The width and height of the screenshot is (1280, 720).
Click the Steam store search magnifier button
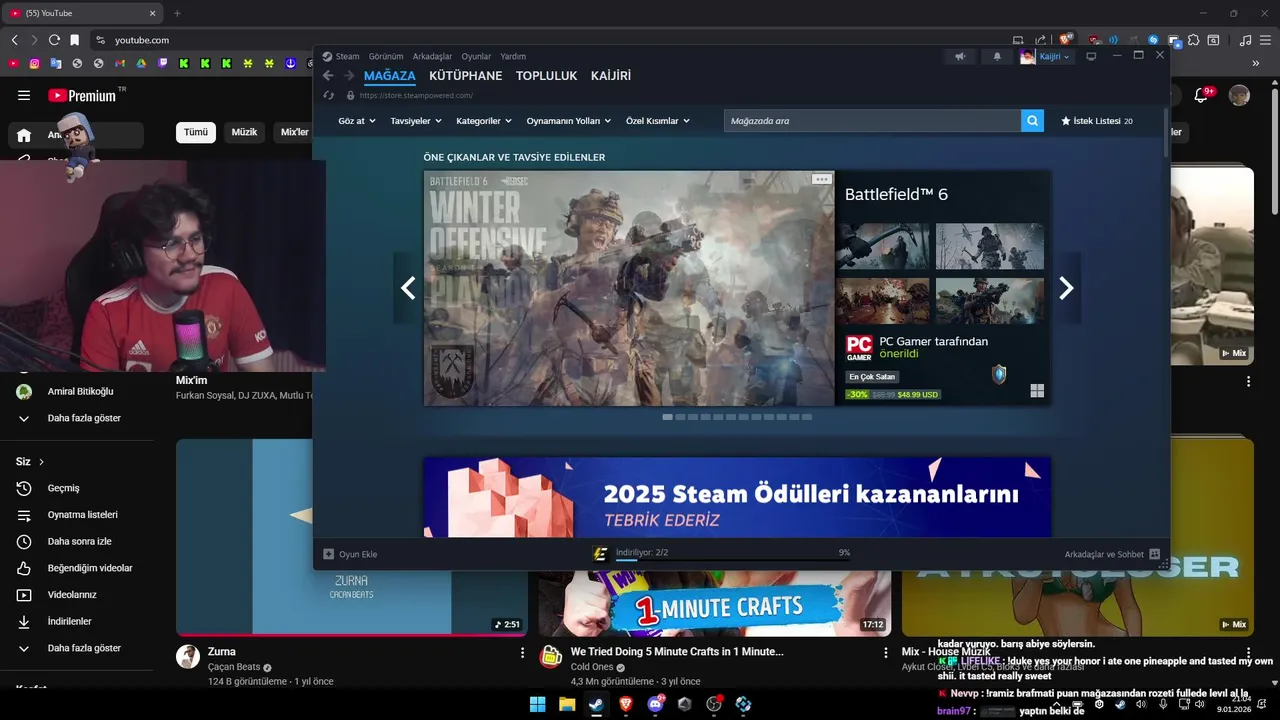(x=1032, y=121)
